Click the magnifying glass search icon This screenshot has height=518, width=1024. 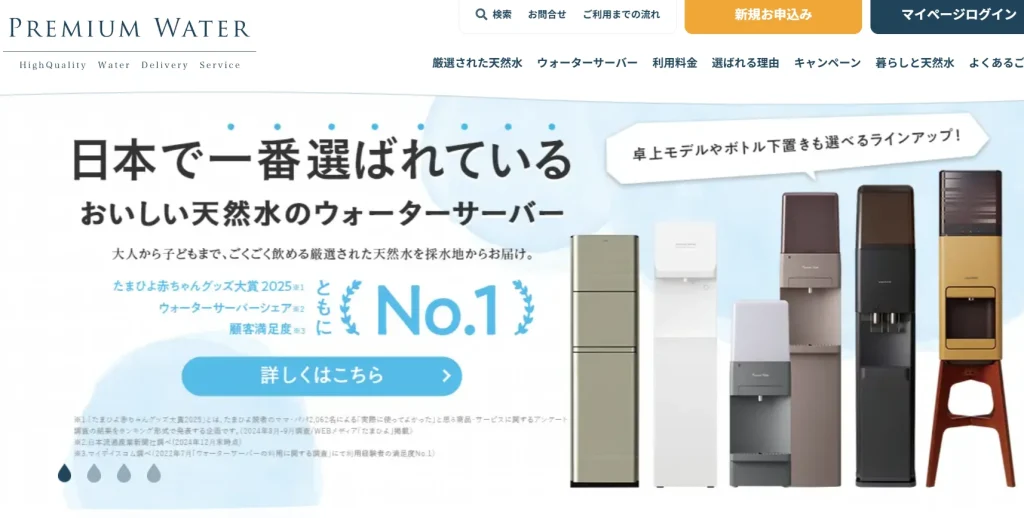click(481, 14)
